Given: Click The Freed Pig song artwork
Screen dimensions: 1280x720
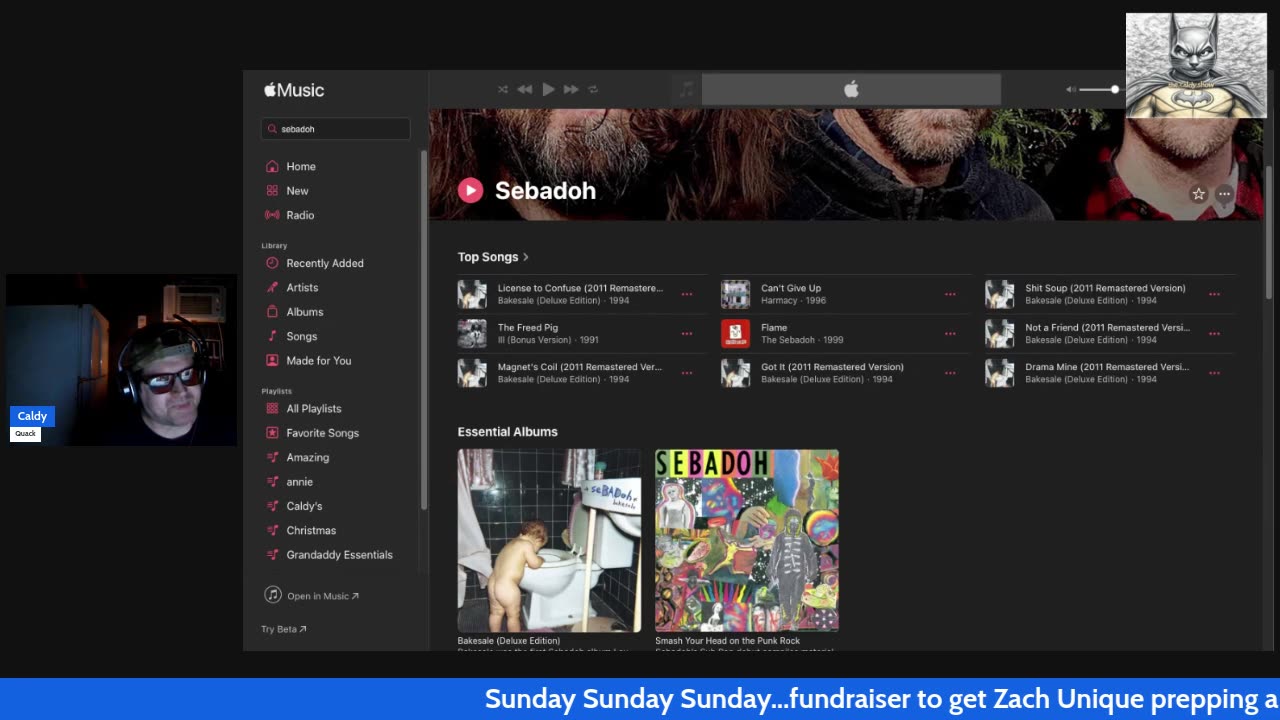Looking at the screenshot, I should click(472, 334).
